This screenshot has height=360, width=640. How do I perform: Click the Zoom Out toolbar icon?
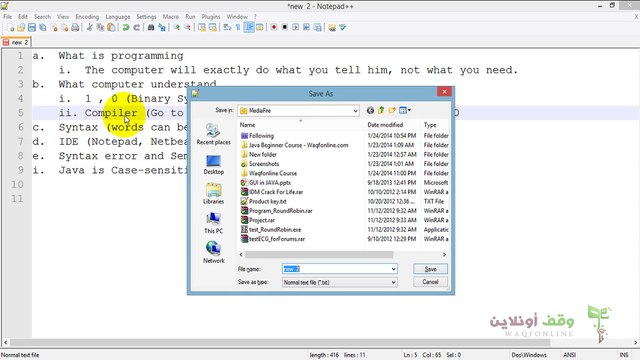pyautogui.click(x=187, y=28)
